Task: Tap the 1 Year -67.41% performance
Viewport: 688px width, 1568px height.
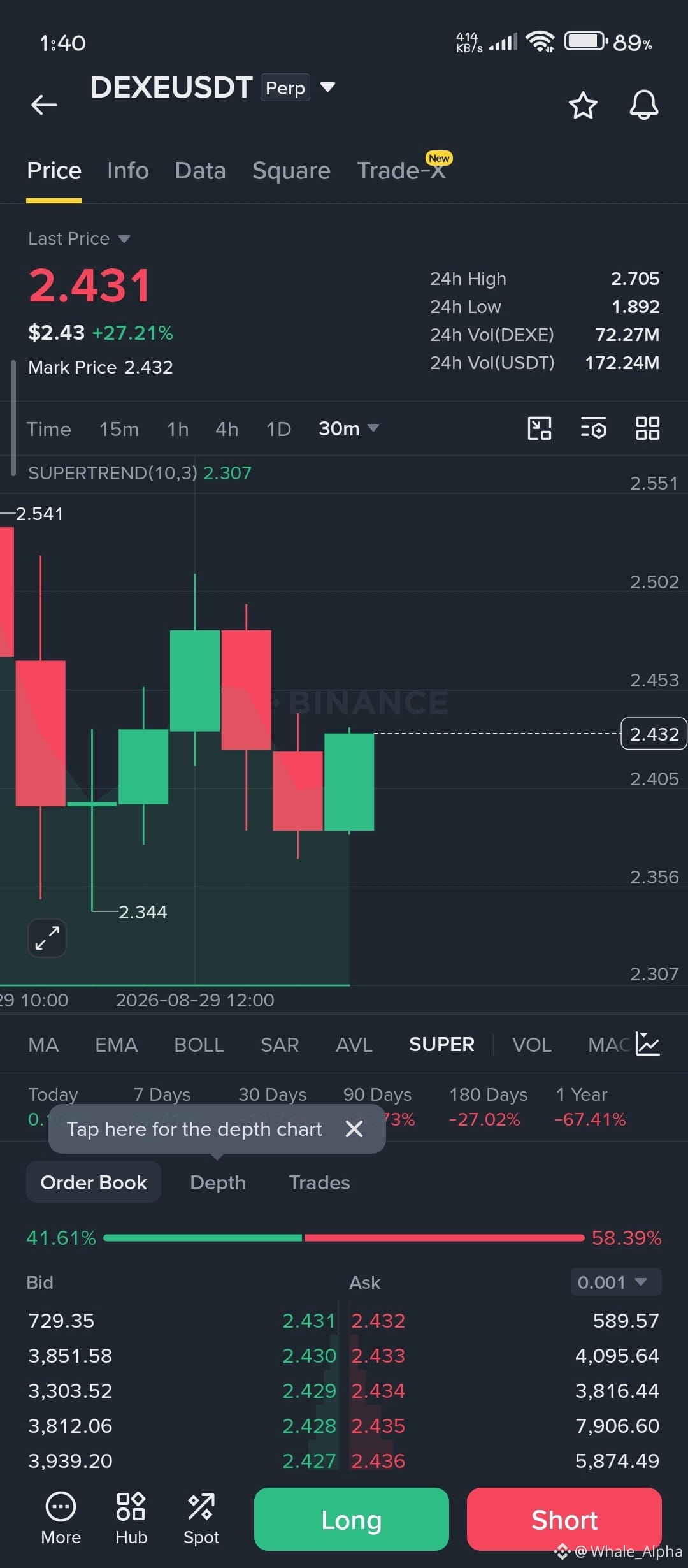Action: tap(590, 1107)
